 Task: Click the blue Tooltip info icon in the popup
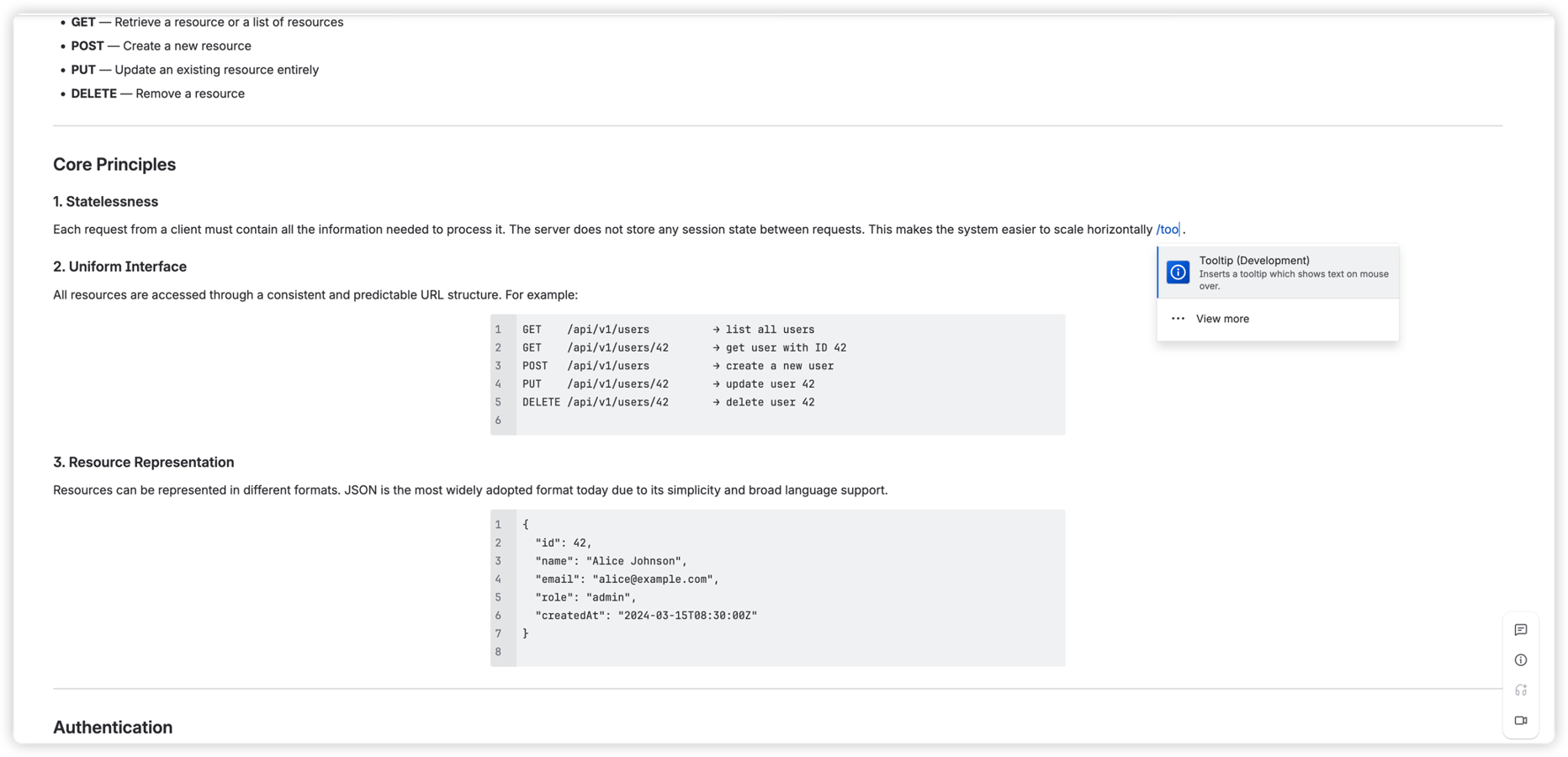click(x=1177, y=272)
